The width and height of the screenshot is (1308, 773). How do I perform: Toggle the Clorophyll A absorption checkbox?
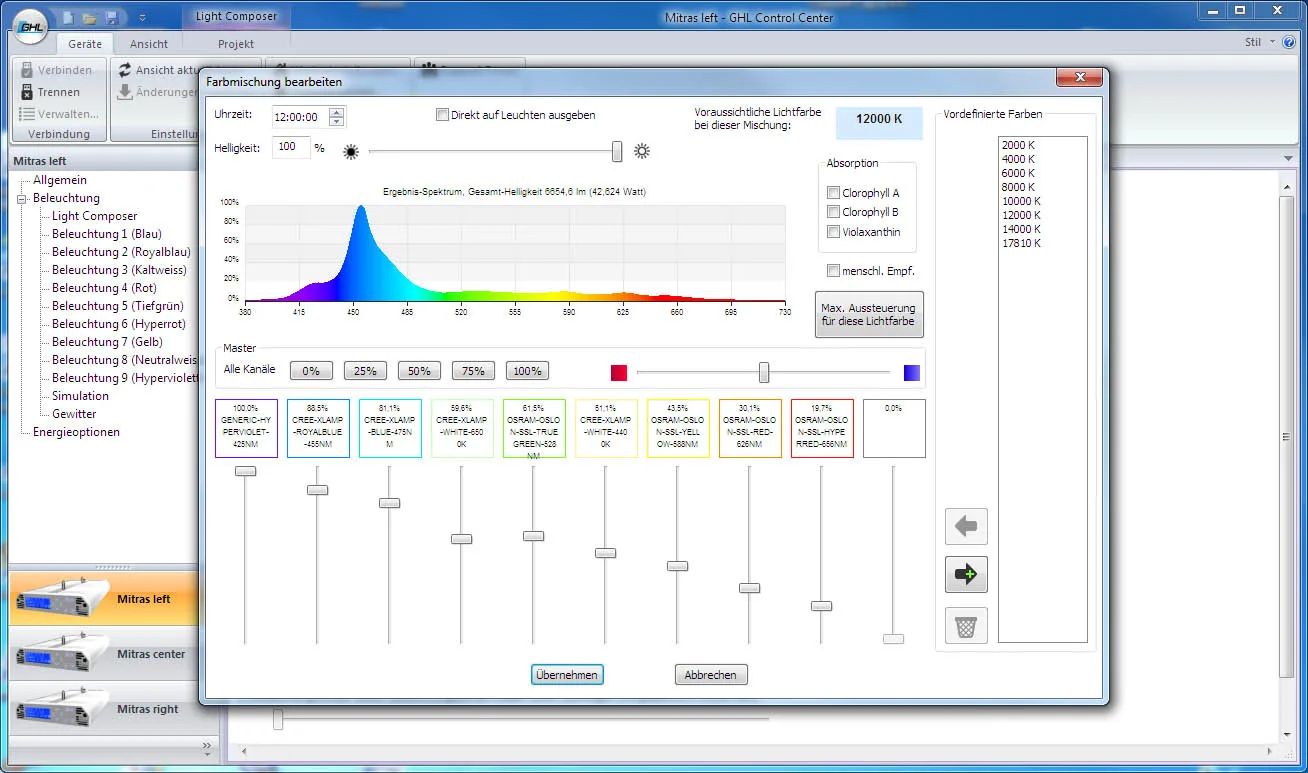(833, 193)
